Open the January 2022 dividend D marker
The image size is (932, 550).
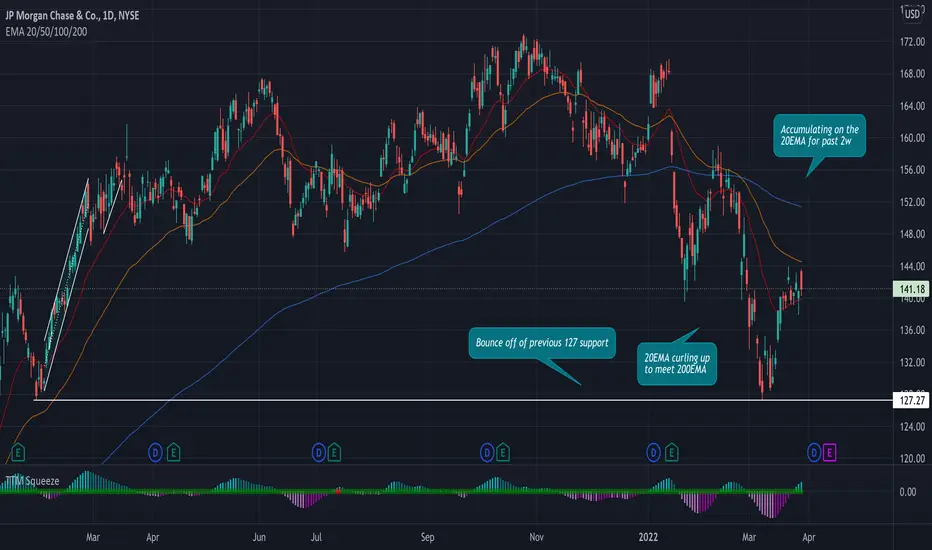pos(653,453)
